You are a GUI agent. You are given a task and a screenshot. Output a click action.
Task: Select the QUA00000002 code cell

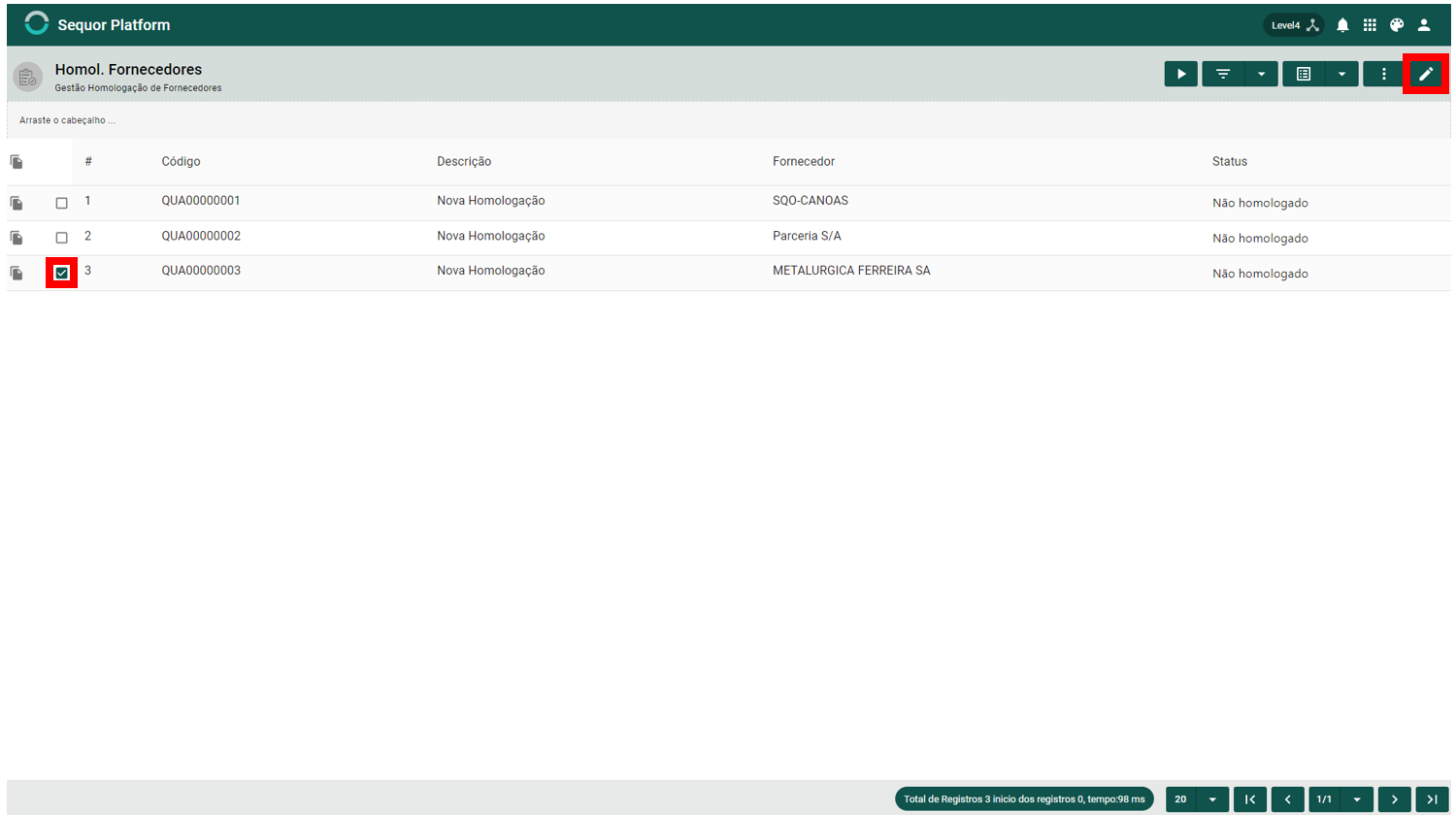(x=201, y=236)
